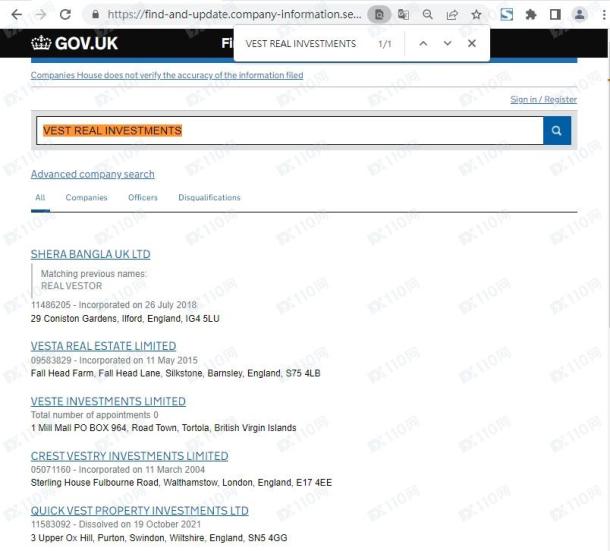Screen dimensions: 610x551
Task: Click the zoom magnifier icon in address bar
Action: [x=428, y=15]
